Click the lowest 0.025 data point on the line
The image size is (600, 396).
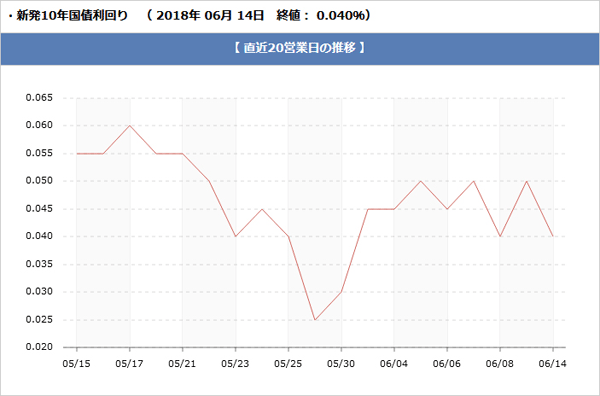(x=315, y=319)
